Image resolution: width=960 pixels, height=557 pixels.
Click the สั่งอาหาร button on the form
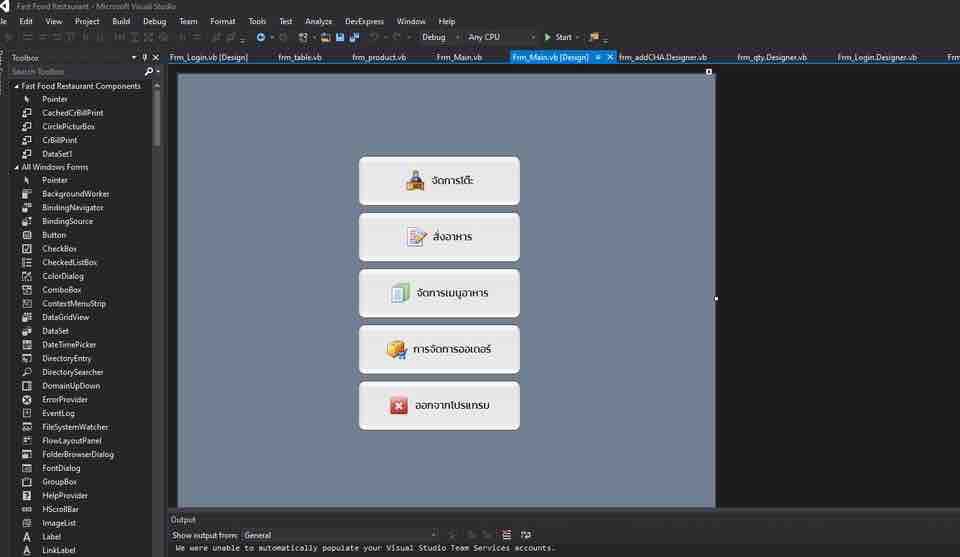point(440,237)
